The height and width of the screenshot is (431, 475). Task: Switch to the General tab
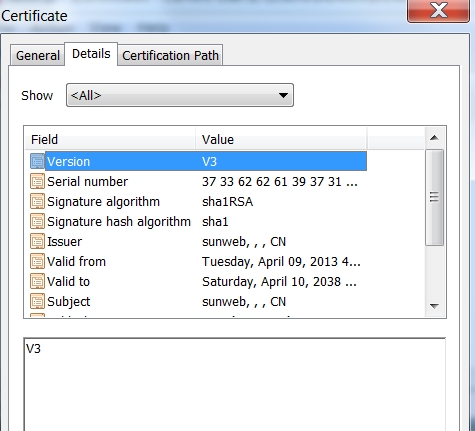click(x=37, y=55)
